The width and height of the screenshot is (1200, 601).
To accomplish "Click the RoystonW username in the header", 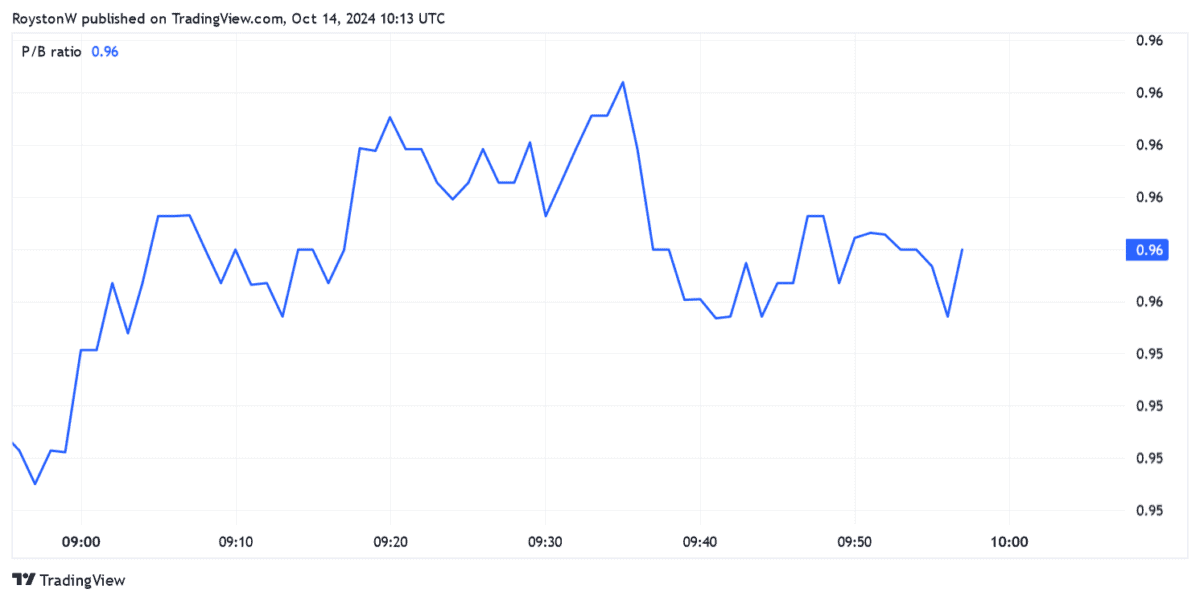I will (x=44, y=19).
